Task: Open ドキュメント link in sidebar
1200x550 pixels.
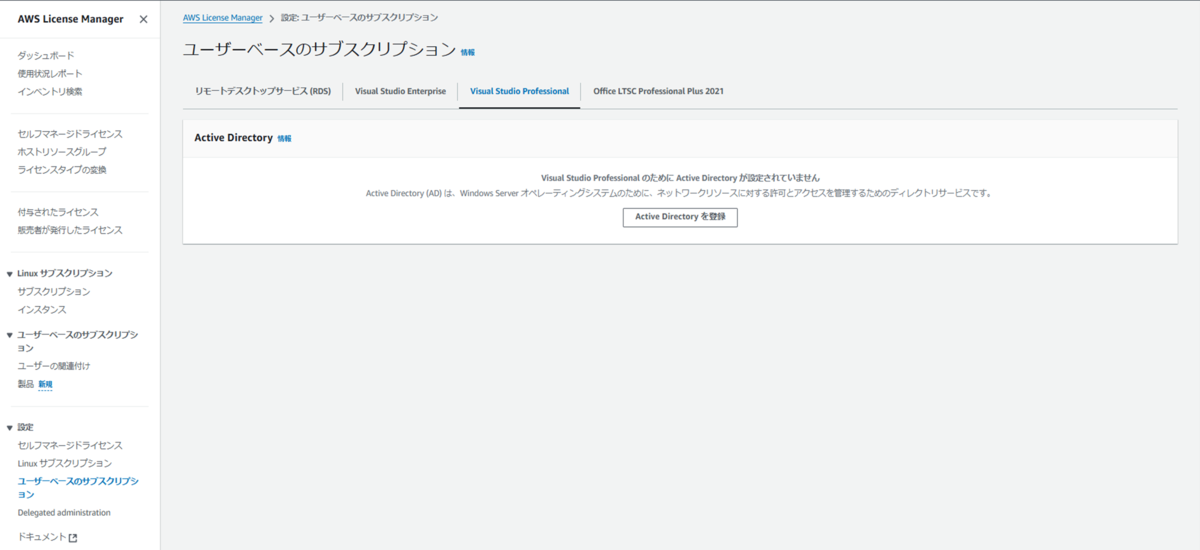Action: [42, 537]
